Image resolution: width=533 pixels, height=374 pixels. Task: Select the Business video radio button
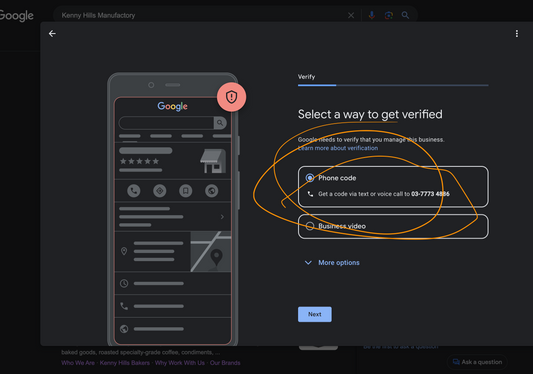point(310,226)
